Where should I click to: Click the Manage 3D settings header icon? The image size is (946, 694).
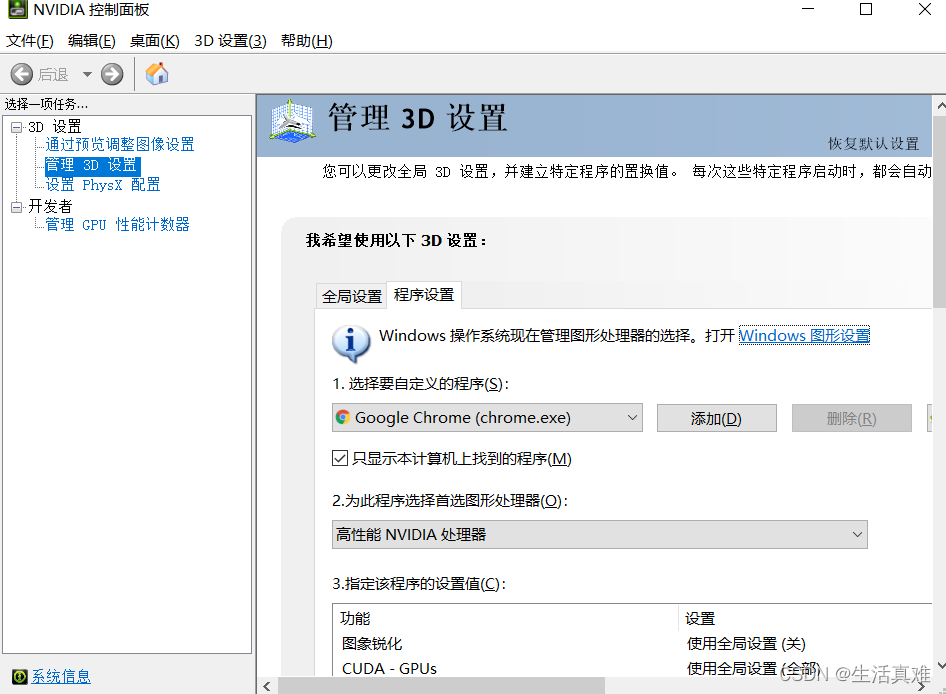pyautogui.click(x=293, y=121)
